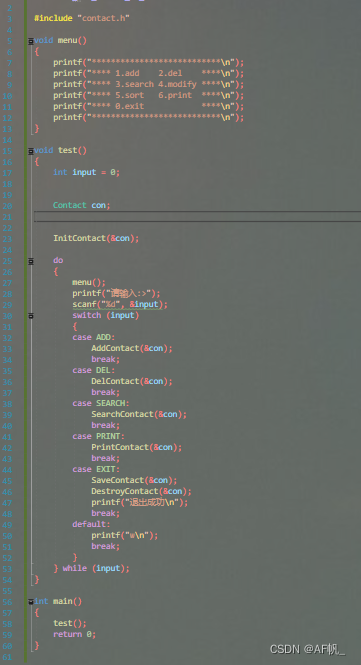Click the case SEARCH: label

(101, 403)
